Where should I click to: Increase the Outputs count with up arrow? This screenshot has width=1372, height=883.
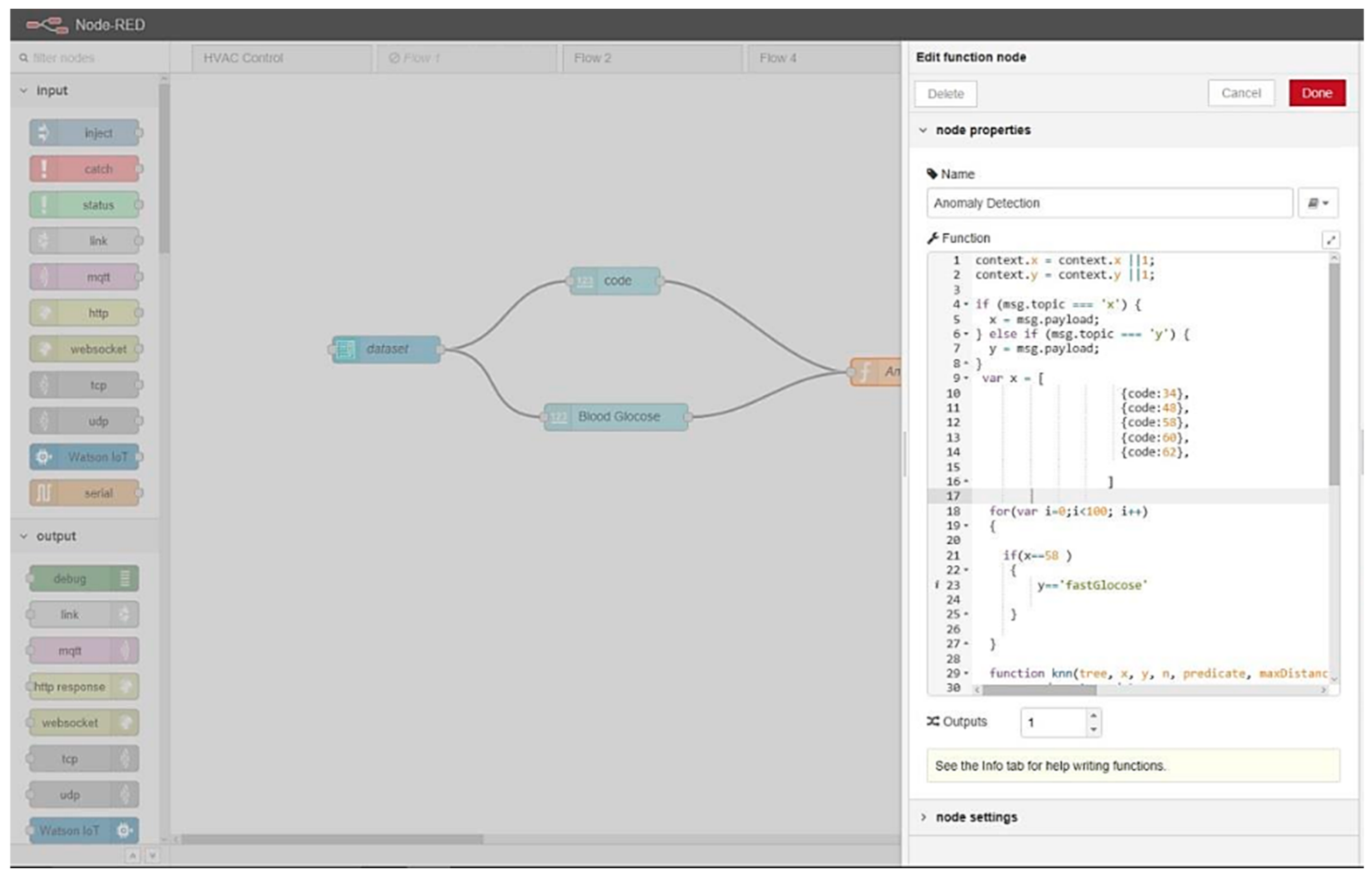(x=1093, y=716)
